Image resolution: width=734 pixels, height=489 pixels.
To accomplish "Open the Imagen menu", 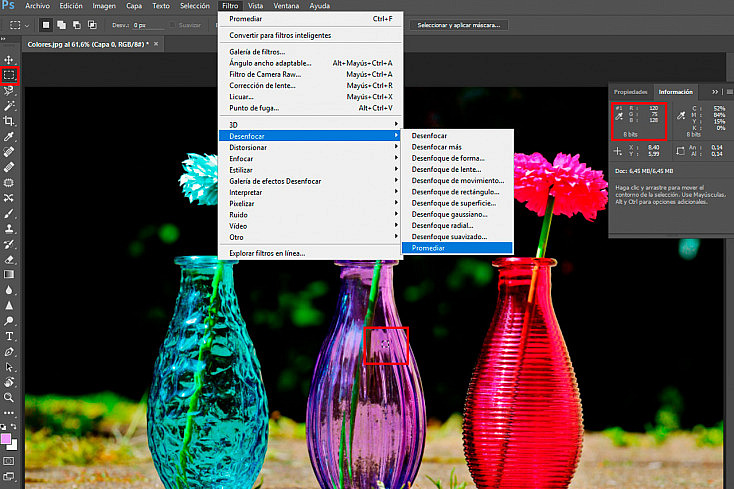I will 104,6.
